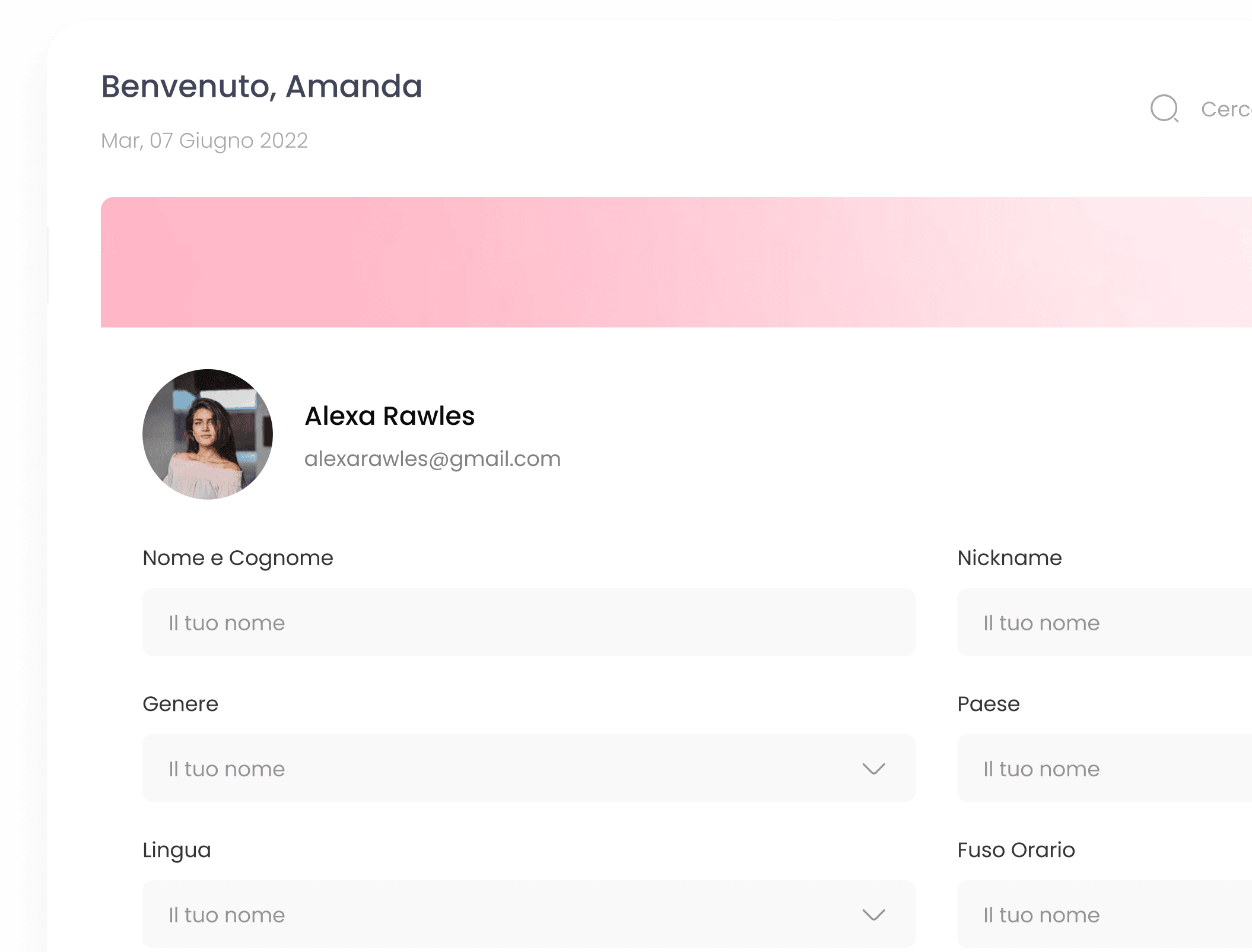This screenshot has width=1252, height=952.
Task: Open the Lingua dropdown field
Action: point(504,915)
